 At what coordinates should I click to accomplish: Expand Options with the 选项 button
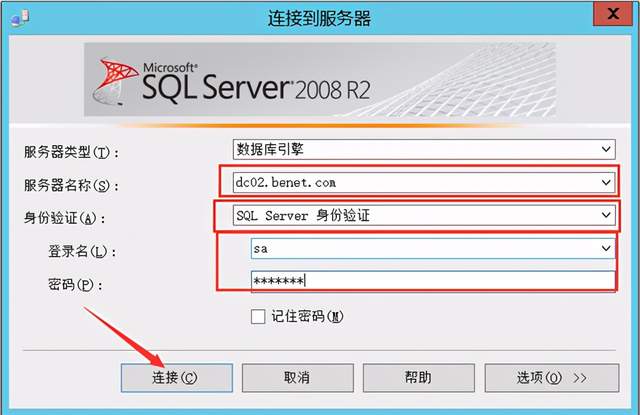(x=552, y=378)
